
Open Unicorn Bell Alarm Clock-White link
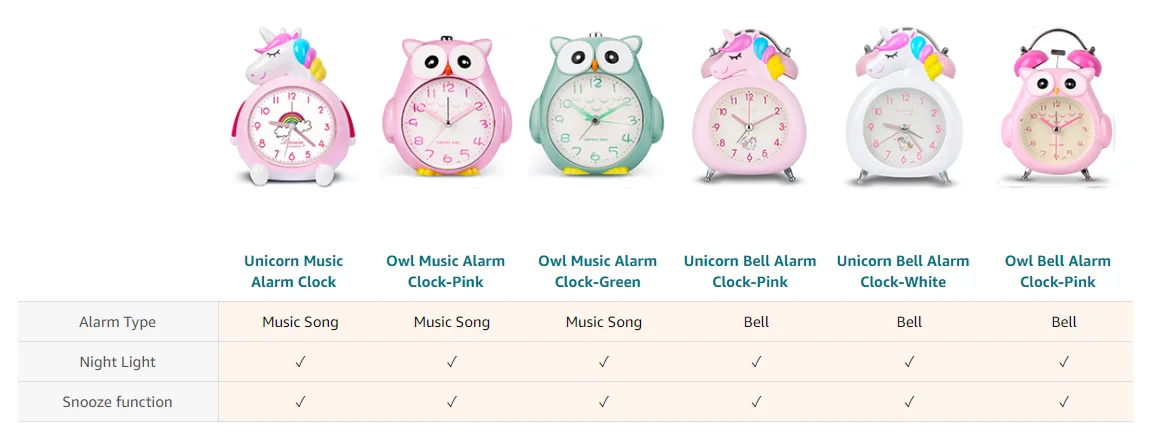coord(903,271)
